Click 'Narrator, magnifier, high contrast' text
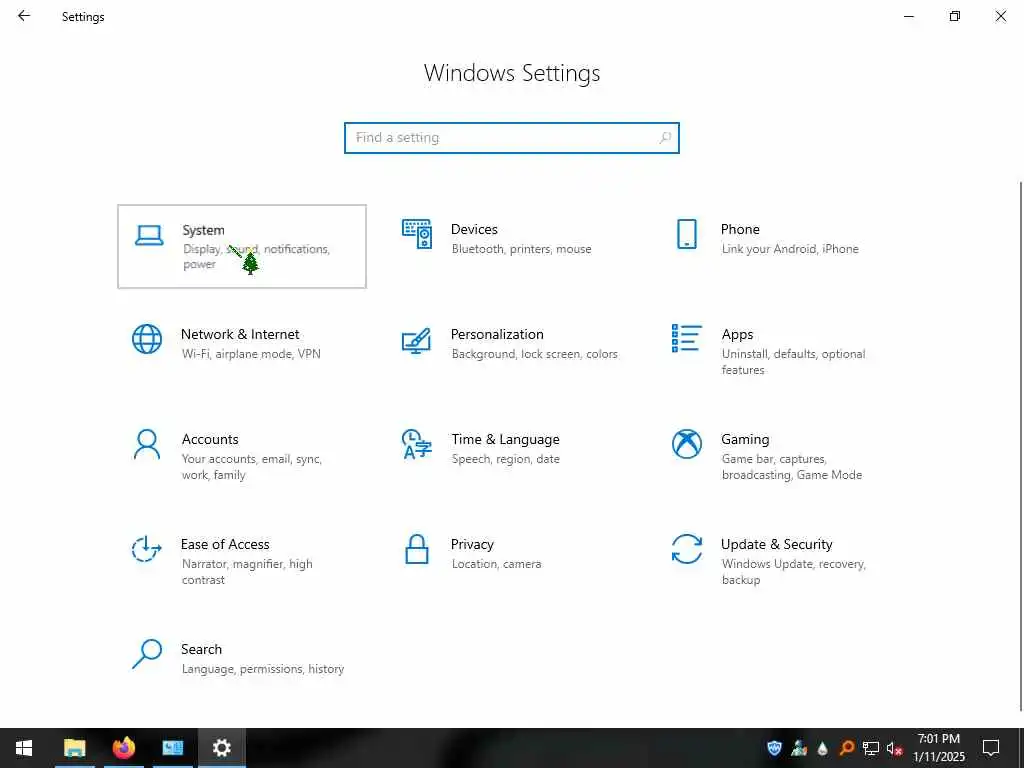Screen dimensions: 1024x768 [x=247, y=571]
